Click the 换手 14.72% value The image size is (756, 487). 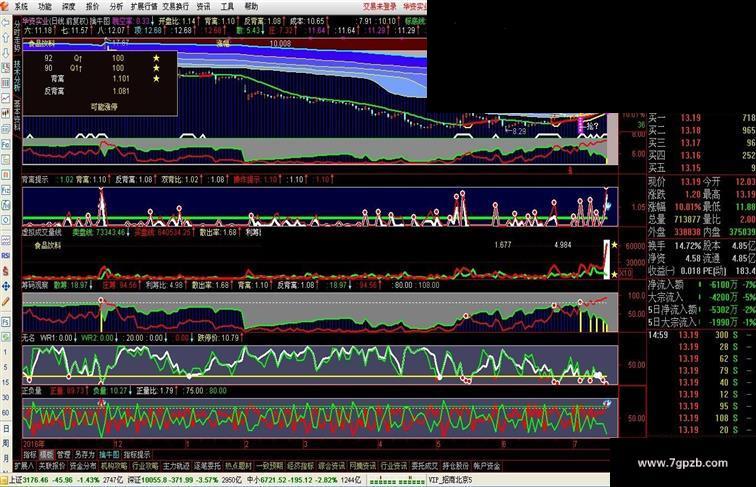(688, 245)
